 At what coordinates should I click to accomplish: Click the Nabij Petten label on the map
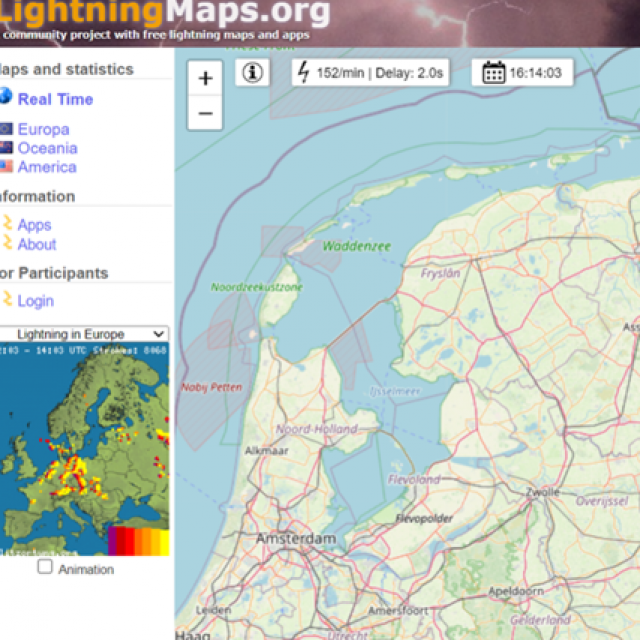(x=211, y=387)
